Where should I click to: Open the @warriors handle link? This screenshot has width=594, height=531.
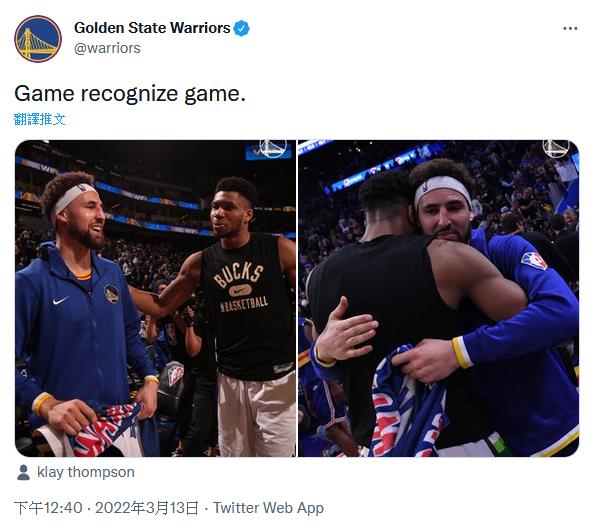107,48
